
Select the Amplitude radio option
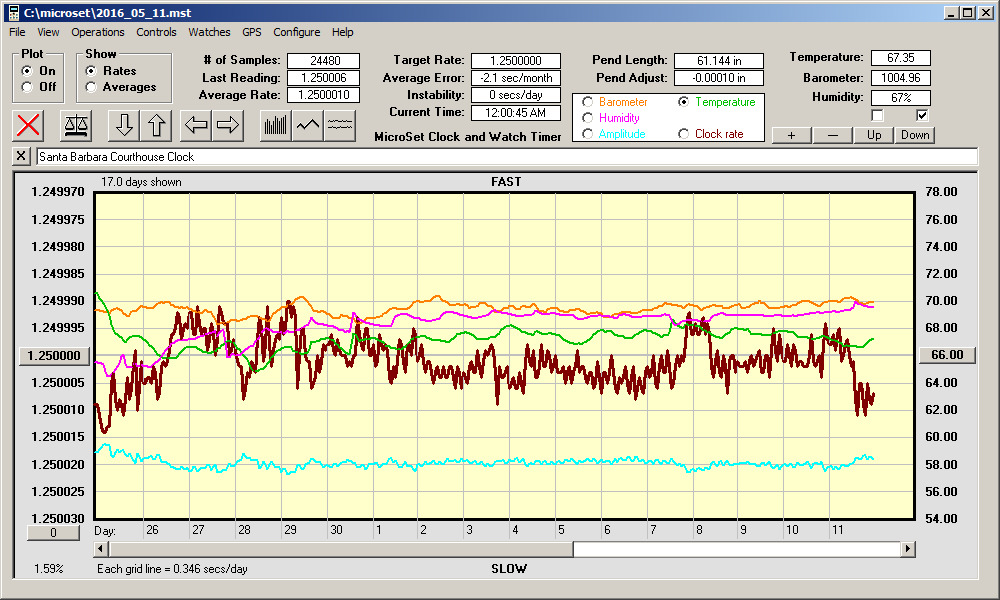pos(587,134)
